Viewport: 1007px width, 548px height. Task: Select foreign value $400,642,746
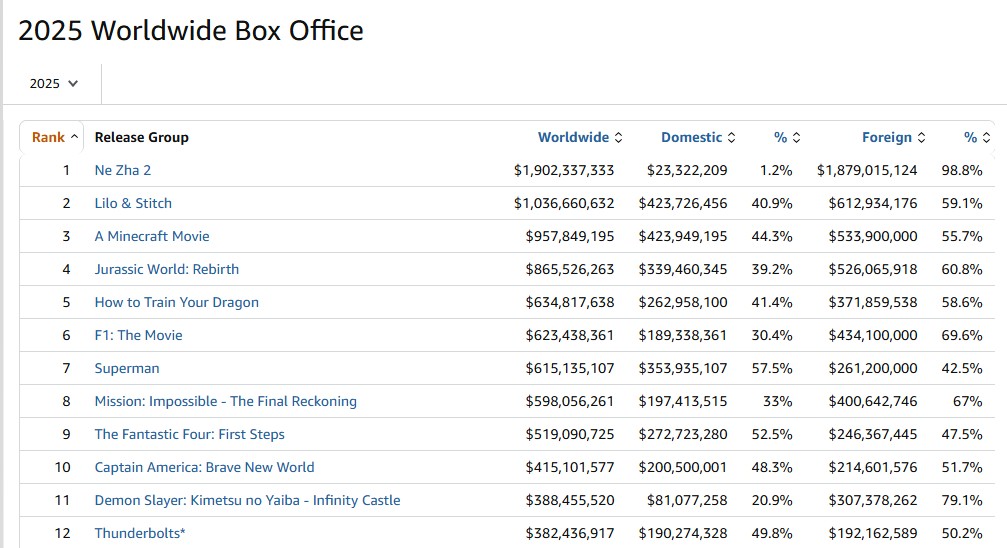click(873, 402)
